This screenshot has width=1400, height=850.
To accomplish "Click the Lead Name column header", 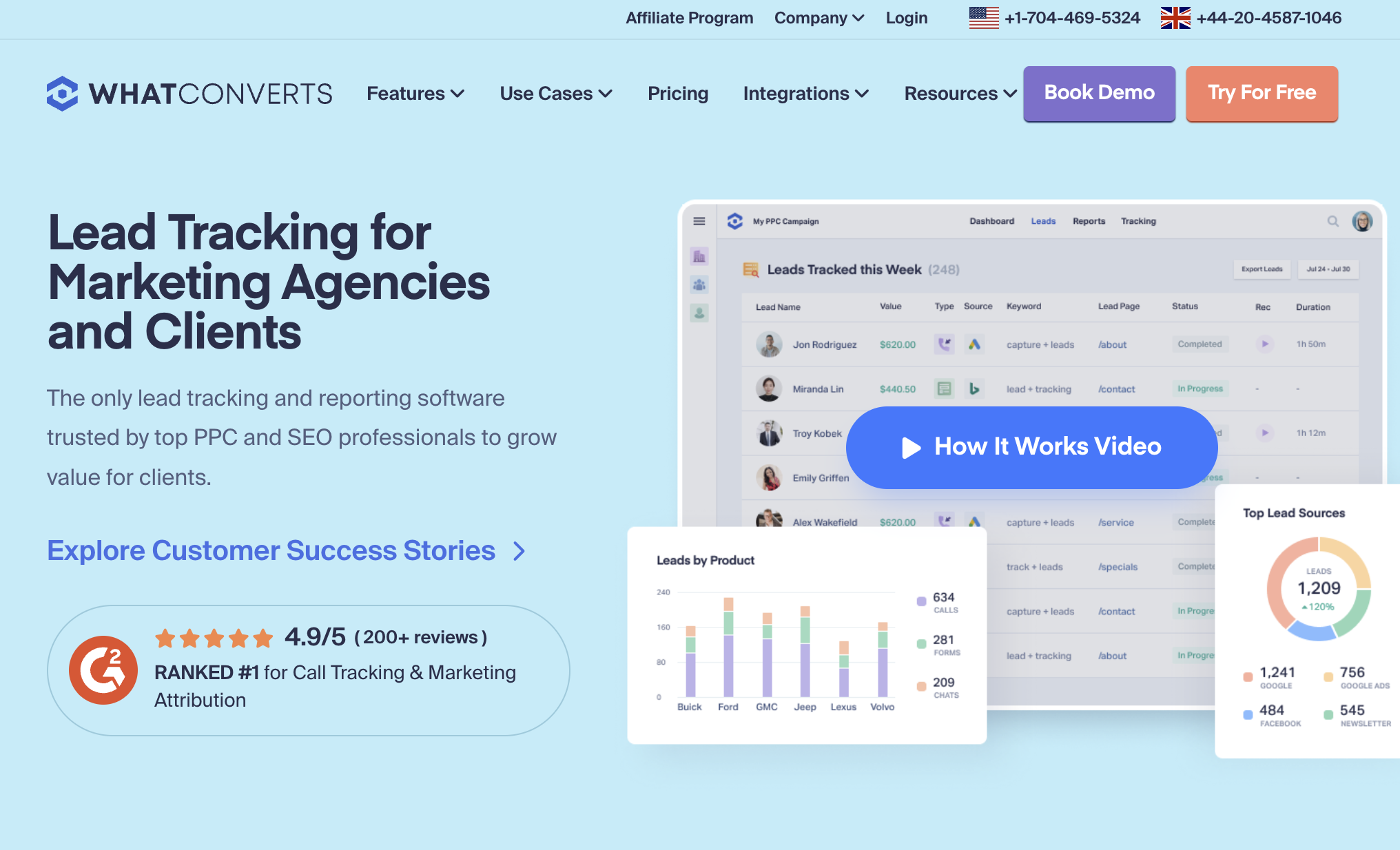I will tap(777, 307).
